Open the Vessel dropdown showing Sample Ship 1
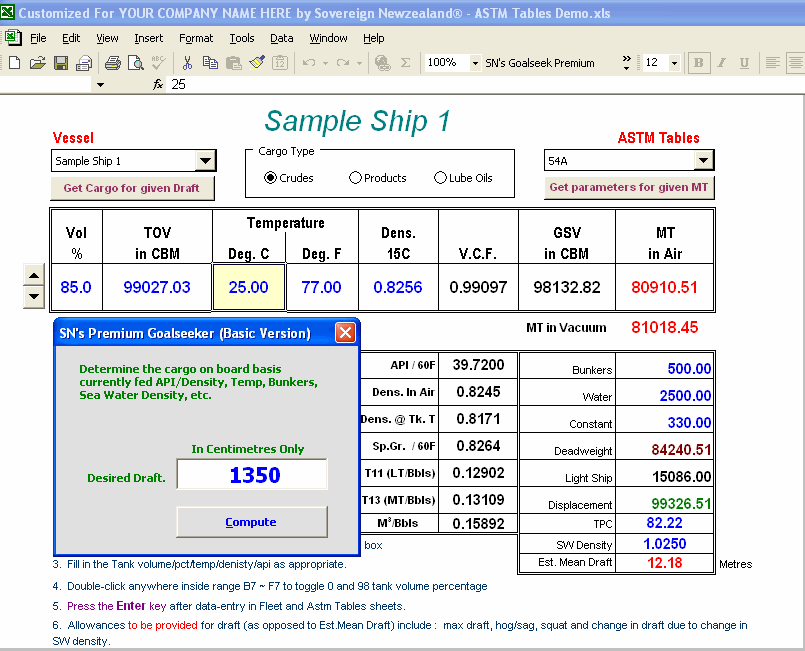805x651 pixels. 205,161
